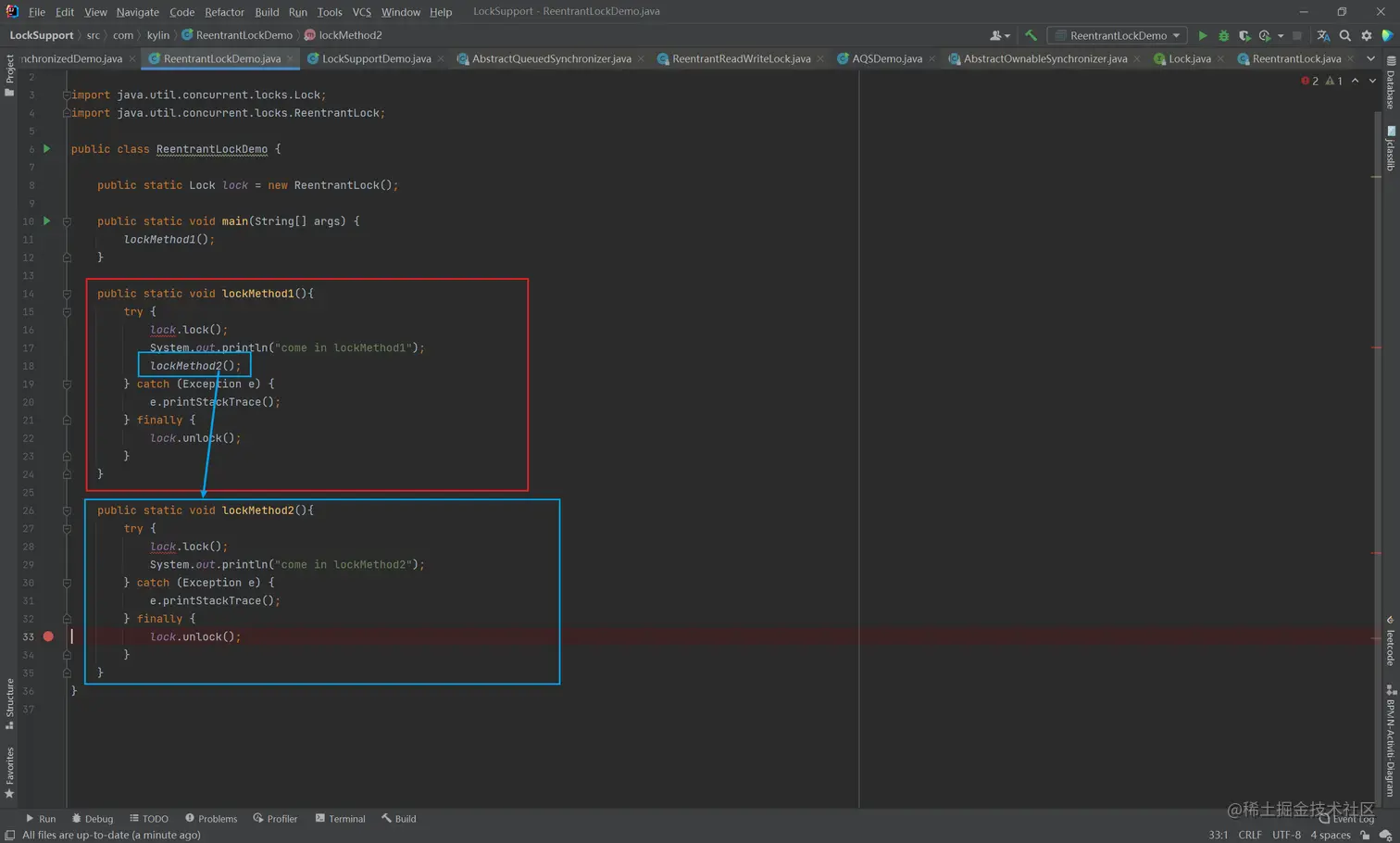Toggle file read-only lock icon in status bar
This screenshot has width=1400, height=843.
tap(1365, 835)
